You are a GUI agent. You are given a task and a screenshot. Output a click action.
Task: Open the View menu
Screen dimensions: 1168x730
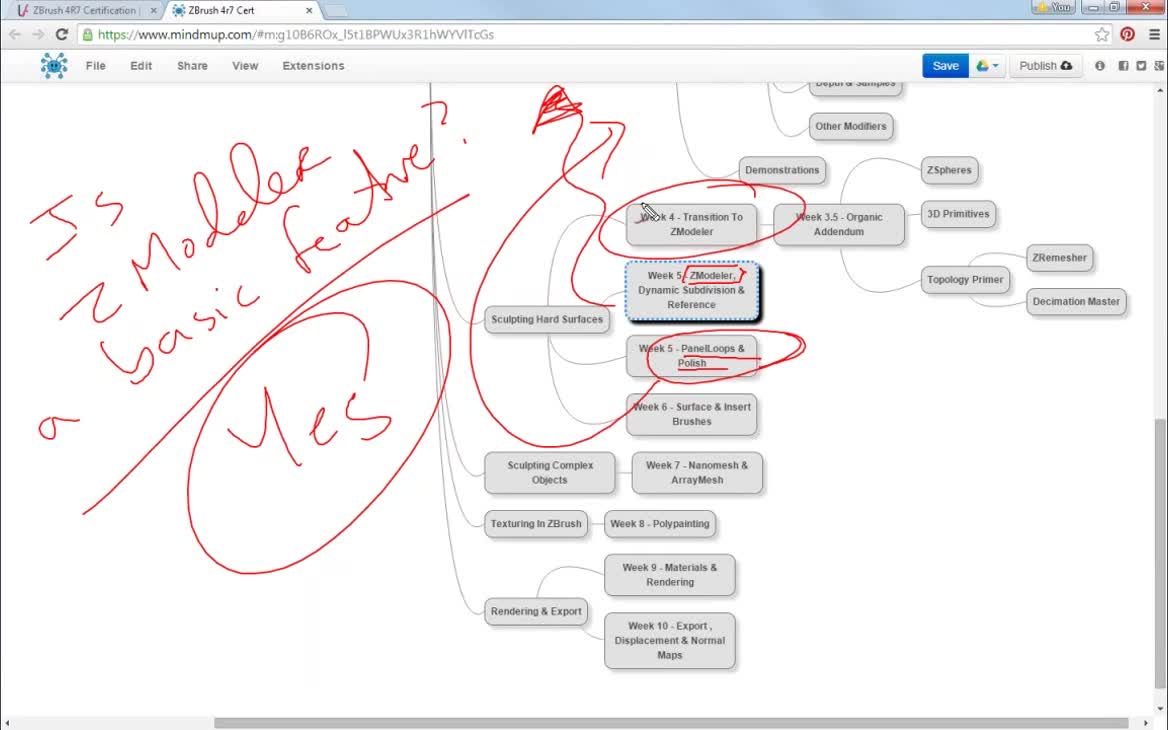[x=245, y=66]
